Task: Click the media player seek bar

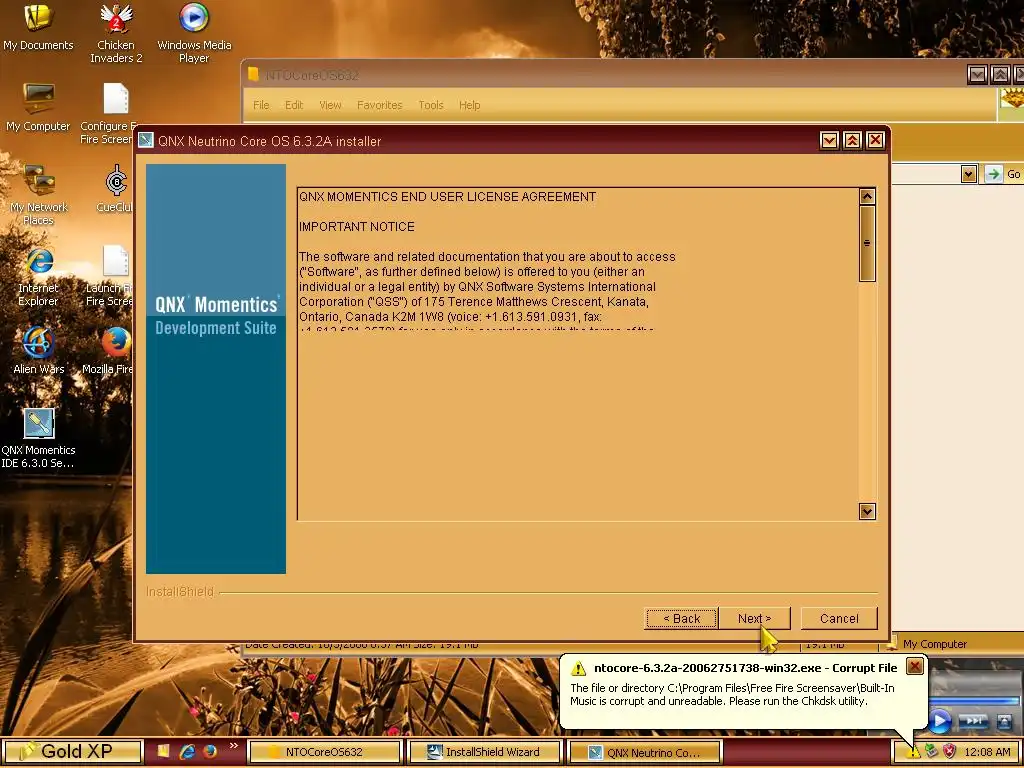Action: click(974, 701)
